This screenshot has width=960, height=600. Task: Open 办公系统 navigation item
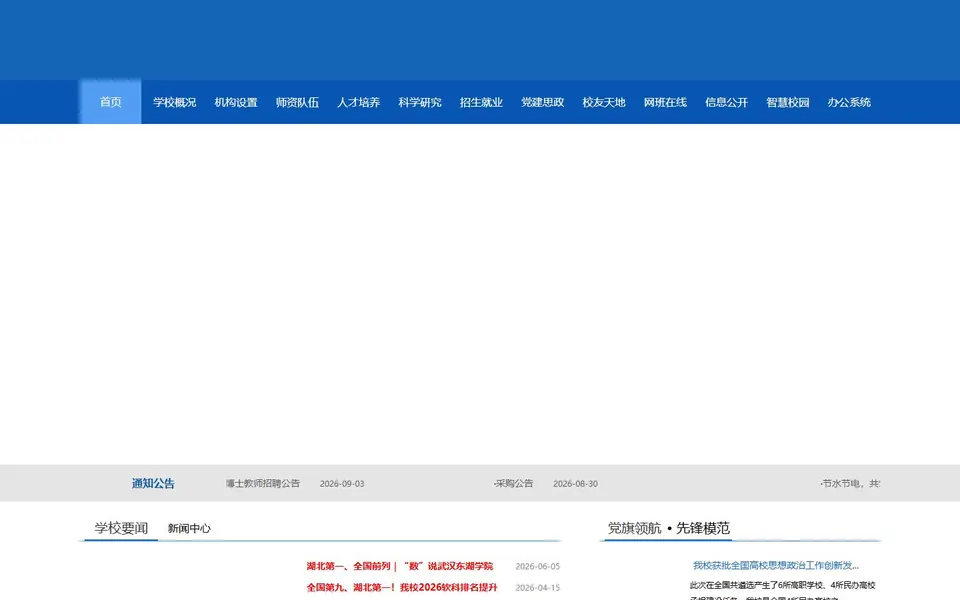849,102
